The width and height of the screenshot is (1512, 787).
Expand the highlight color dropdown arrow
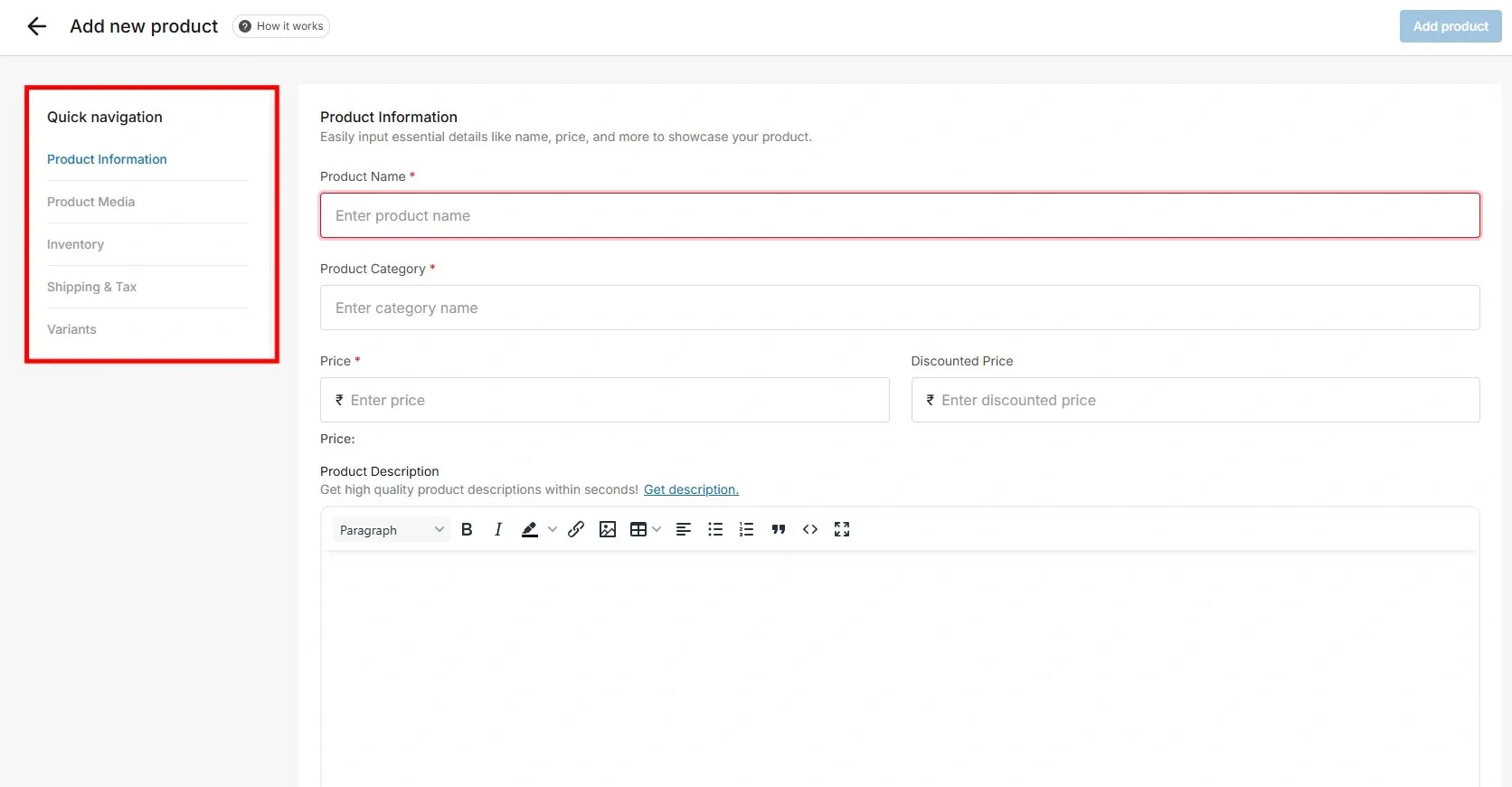click(x=553, y=530)
